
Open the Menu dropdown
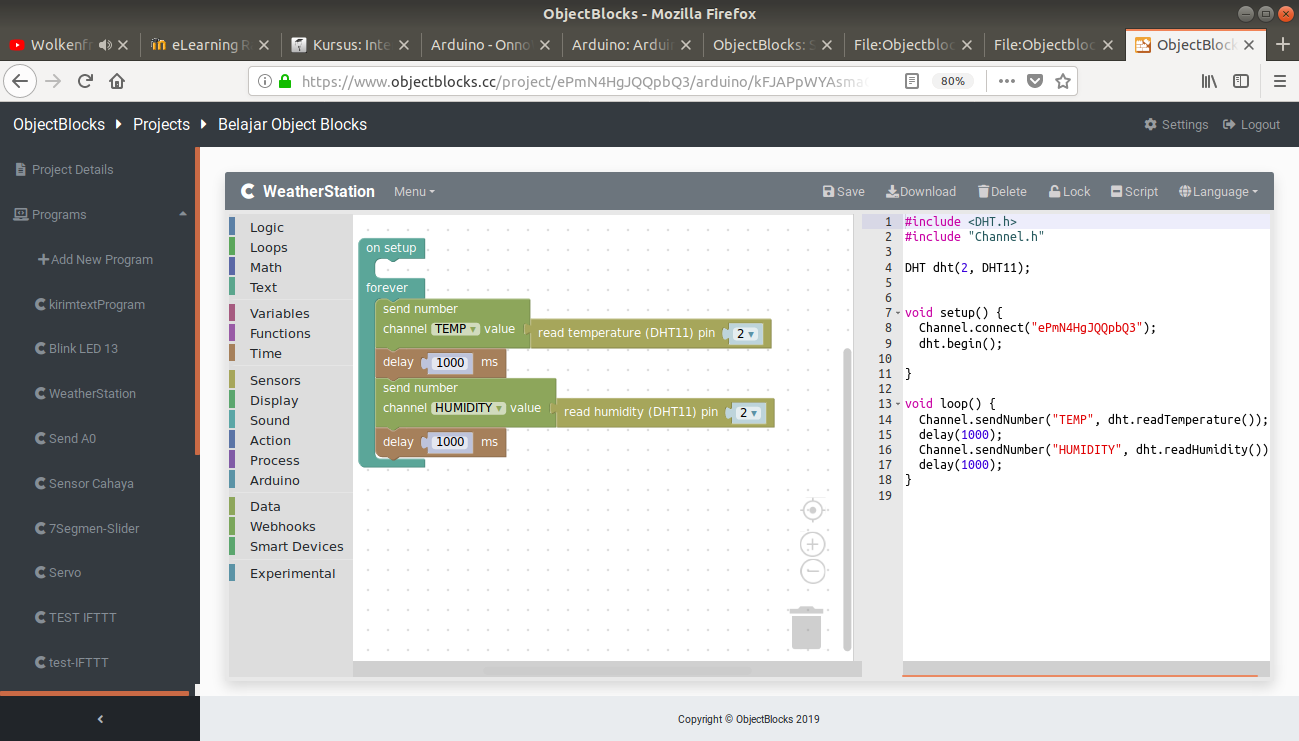[x=414, y=192]
